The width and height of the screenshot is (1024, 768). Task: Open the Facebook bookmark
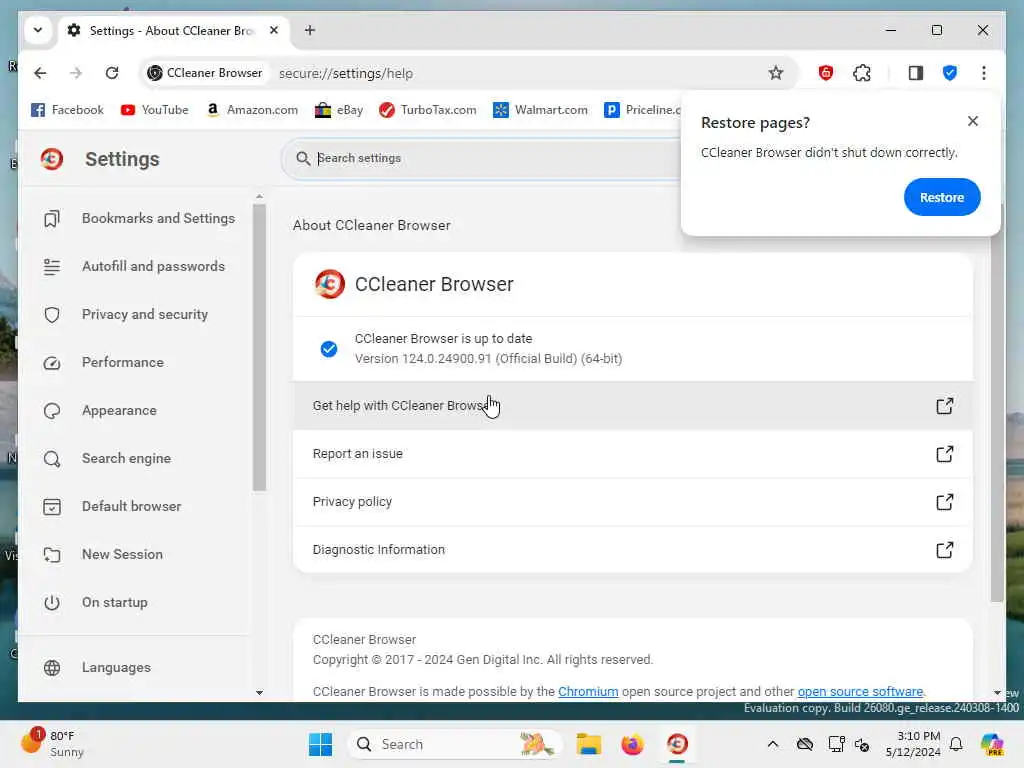point(67,110)
